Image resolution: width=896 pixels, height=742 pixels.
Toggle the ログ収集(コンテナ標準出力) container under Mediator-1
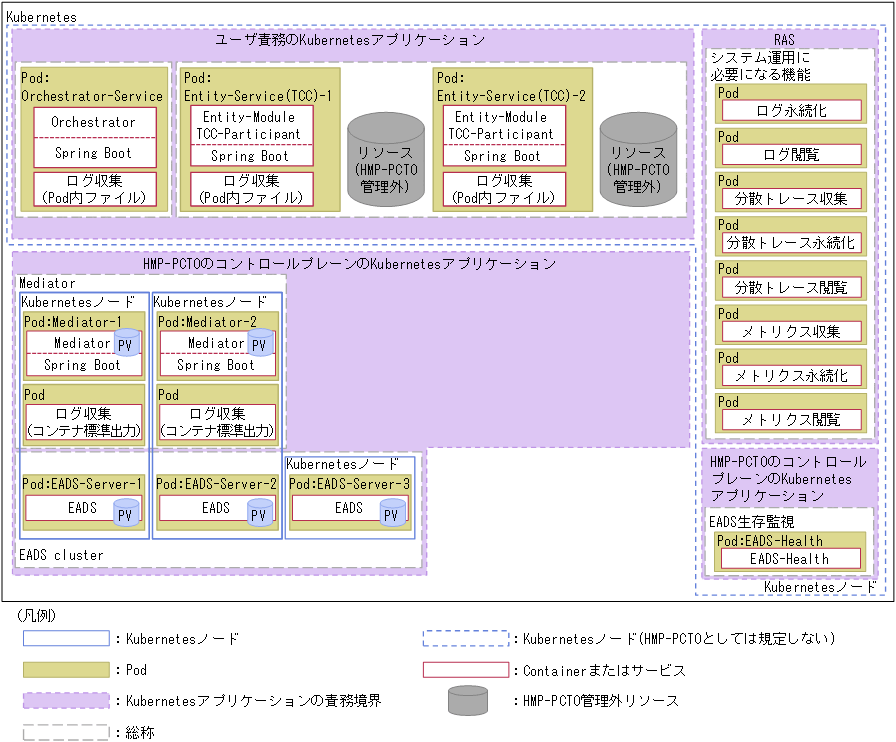[x=84, y=422]
